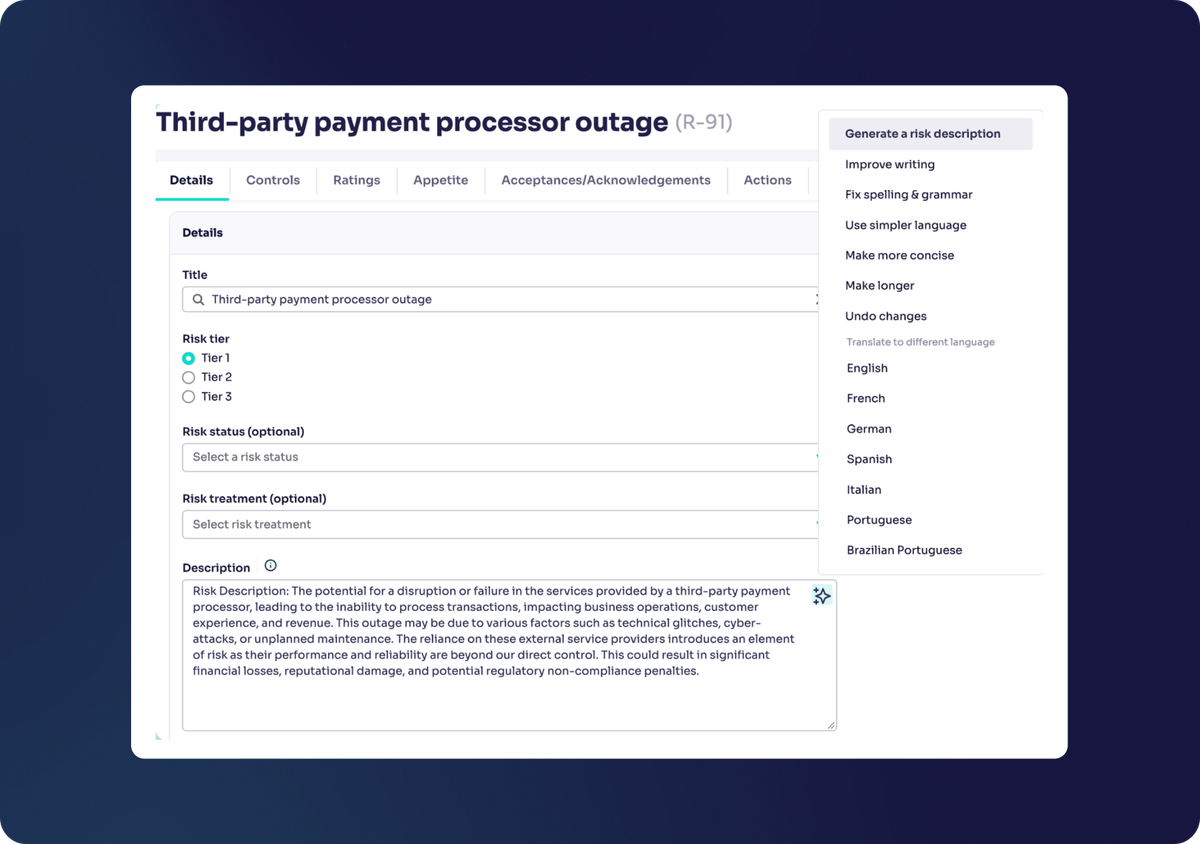Switch to the Details tab

[191, 181]
